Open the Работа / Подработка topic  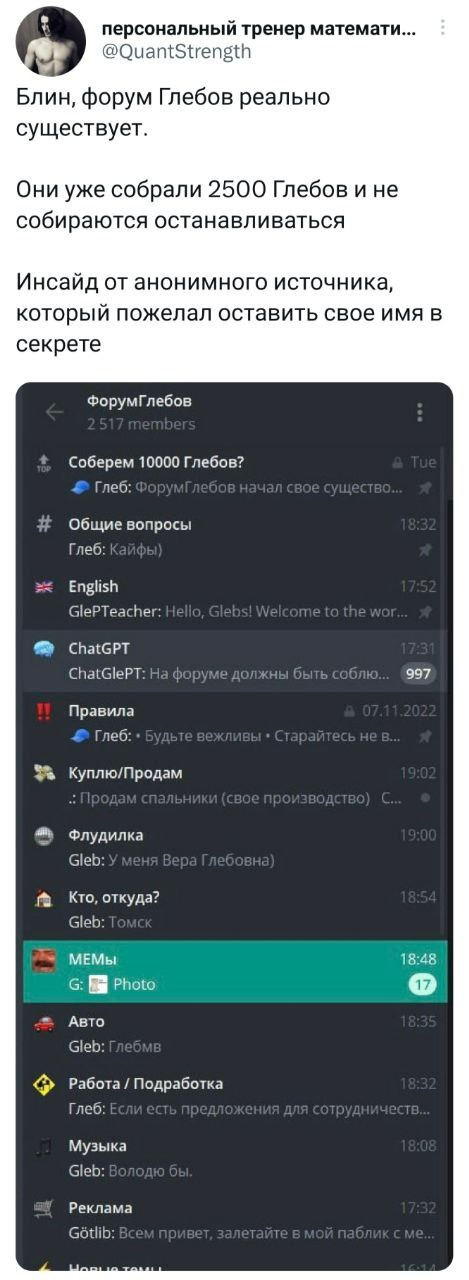click(235, 1095)
